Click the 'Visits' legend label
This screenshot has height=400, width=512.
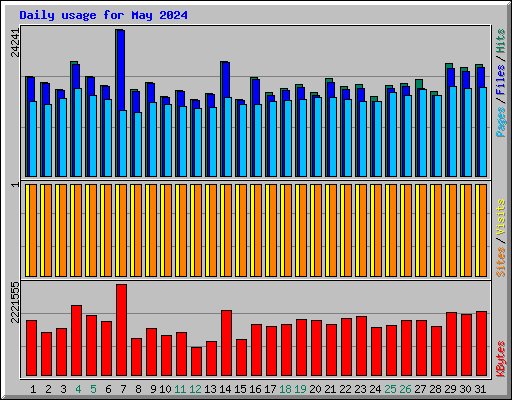click(x=501, y=217)
